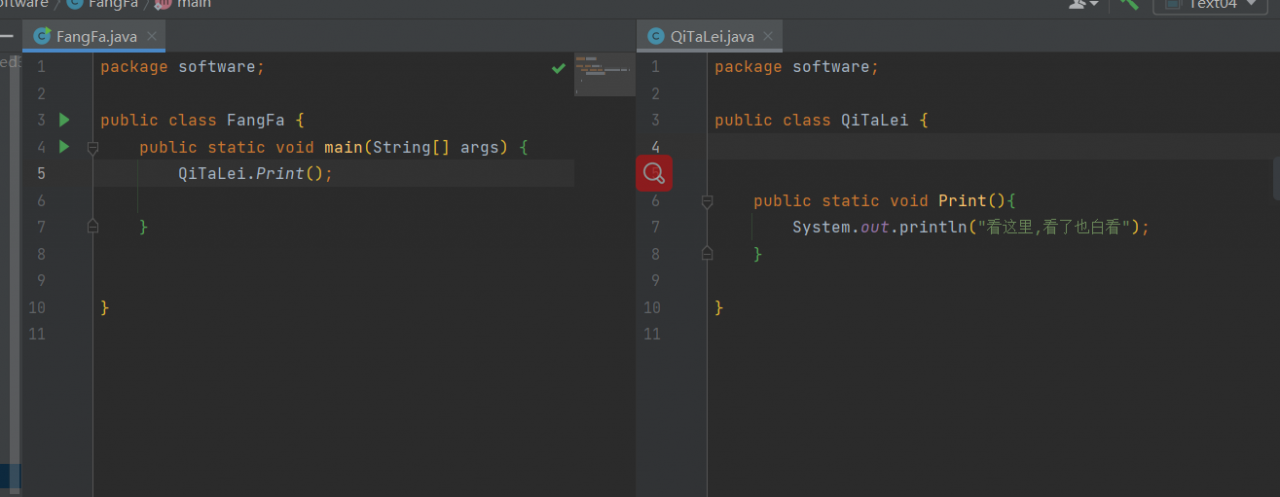This screenshot has height=497, width=1280.
Task: Open the green checkmark inspections widget in FangFa.java
Action: 559,68
